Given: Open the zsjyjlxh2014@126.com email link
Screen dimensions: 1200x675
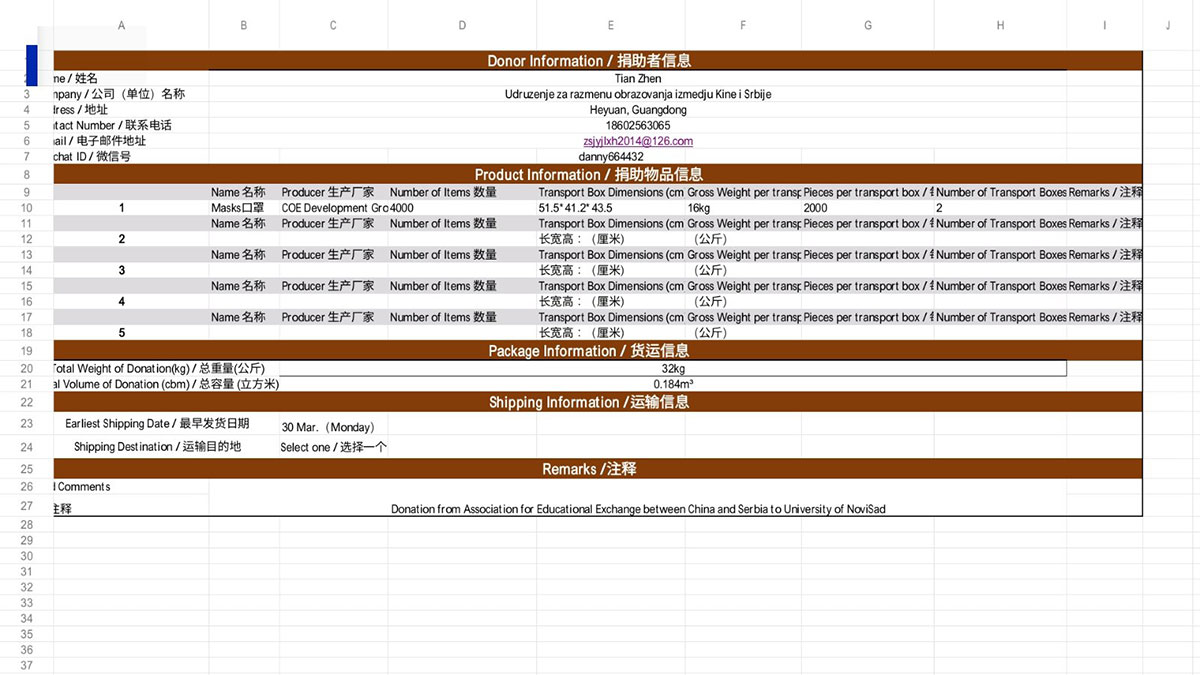Looking at the screenshot, I should [638, 141].
